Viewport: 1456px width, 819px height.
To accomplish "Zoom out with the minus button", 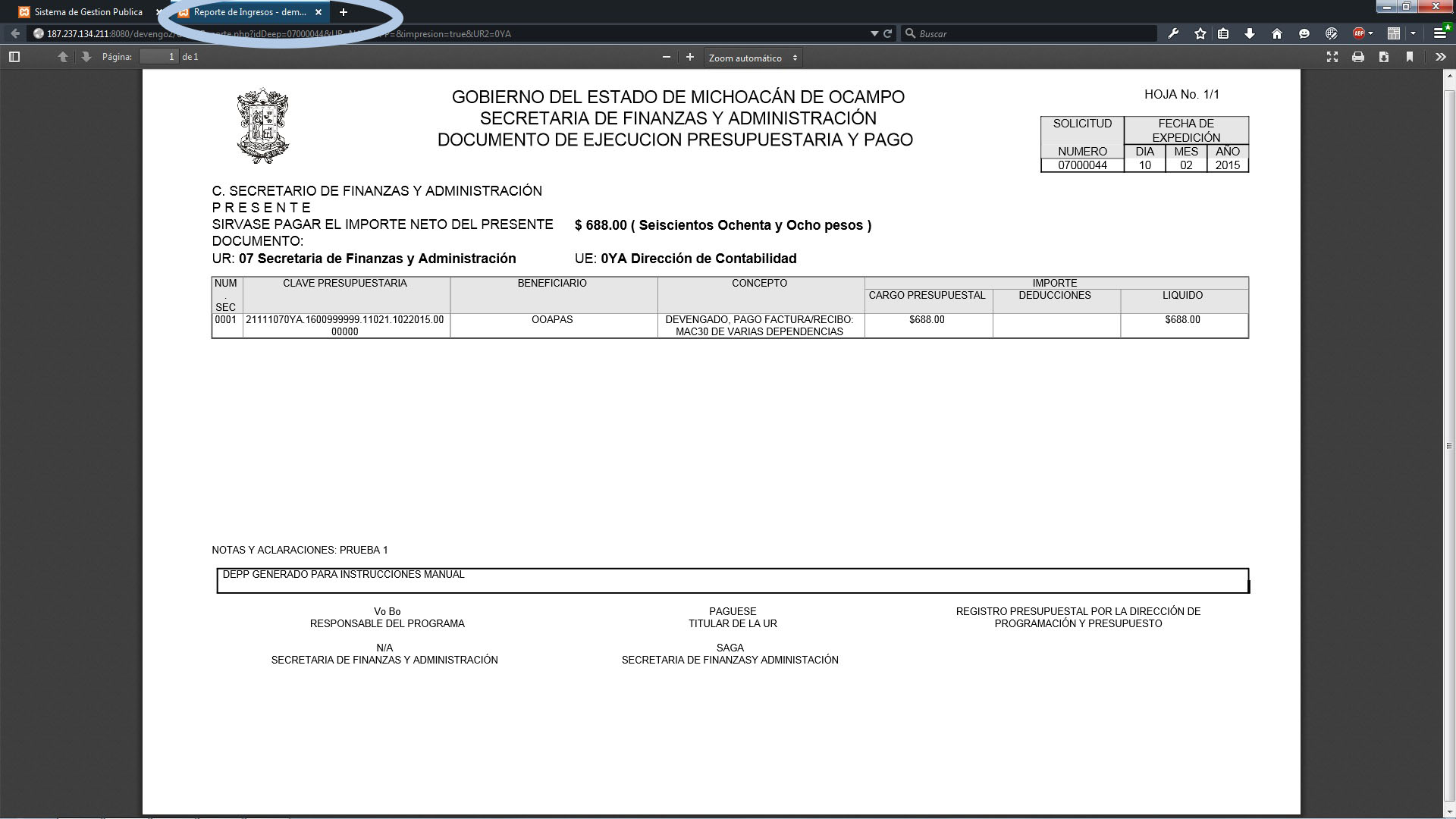I will (x=667, y=57).
